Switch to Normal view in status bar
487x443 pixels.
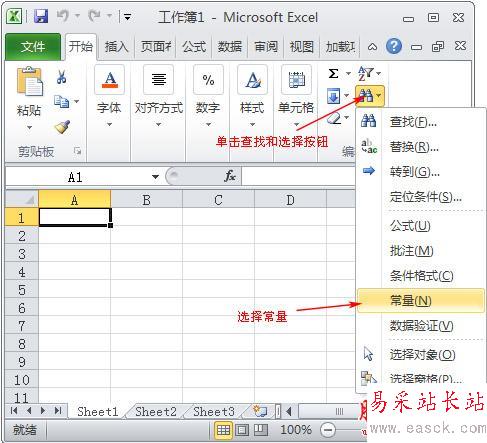click(223, 430)
